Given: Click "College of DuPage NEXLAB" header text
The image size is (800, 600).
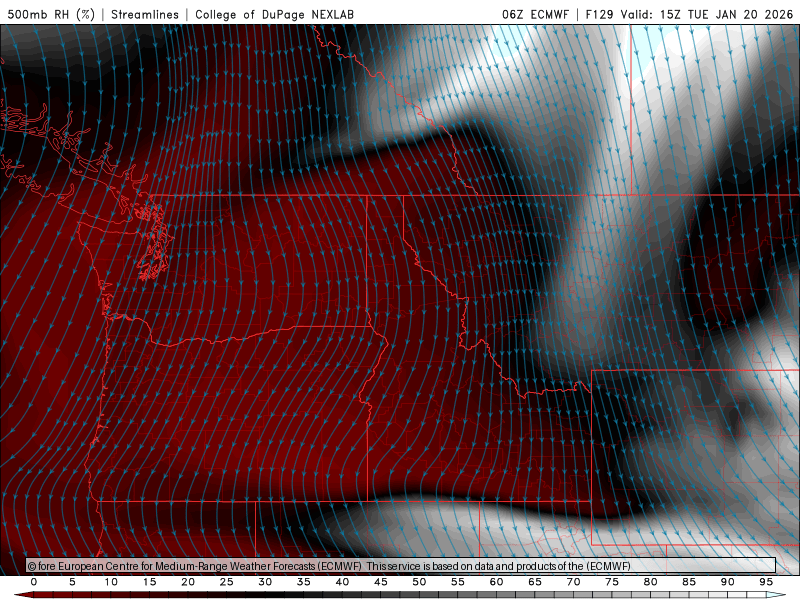Looking at the screenshot, I should click(274, 14).
